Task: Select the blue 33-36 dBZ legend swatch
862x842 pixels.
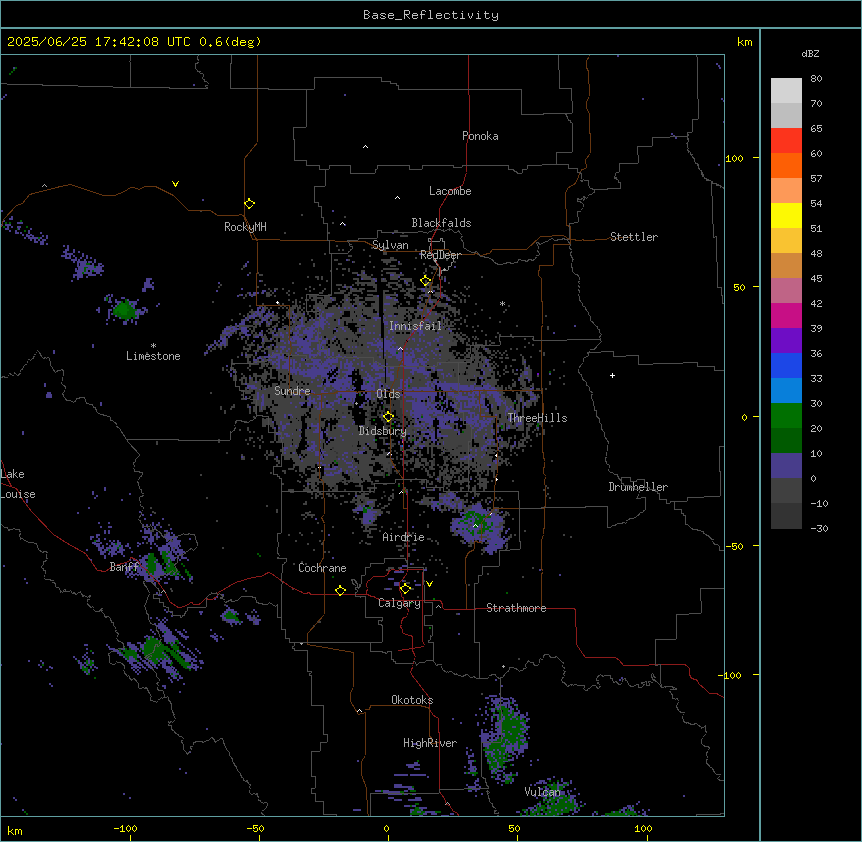Action: [x=786, y=365]
